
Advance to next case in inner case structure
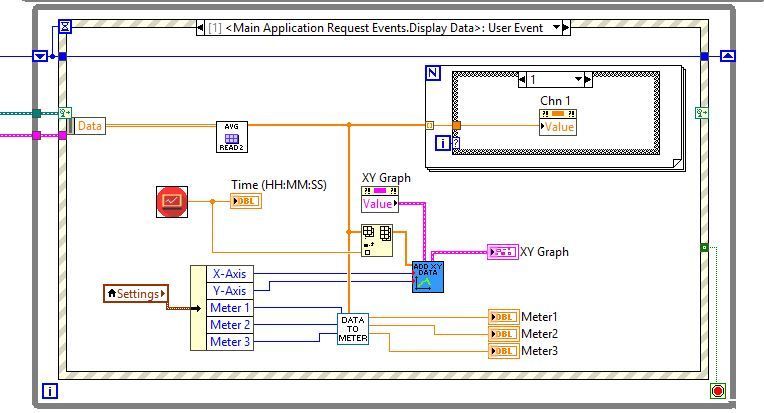(x=591, y=79)
